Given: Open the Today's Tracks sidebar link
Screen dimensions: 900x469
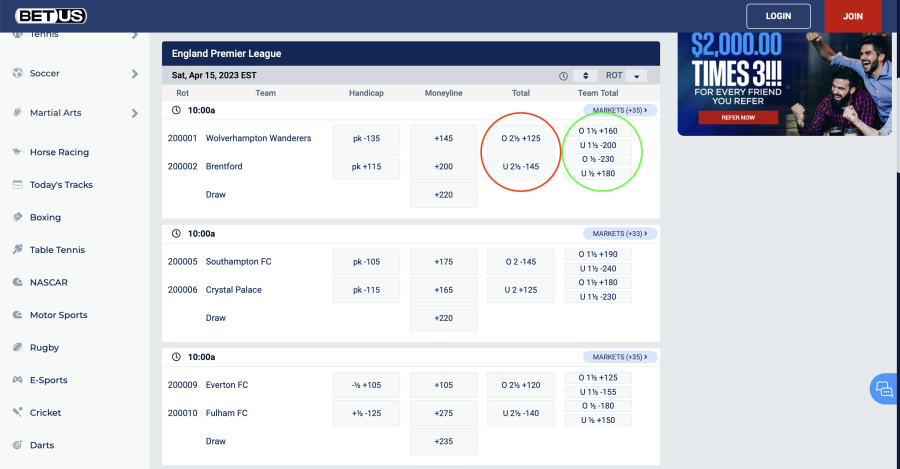Looking at the screenshot, I should pyautogui.click(x=61, y=185).
